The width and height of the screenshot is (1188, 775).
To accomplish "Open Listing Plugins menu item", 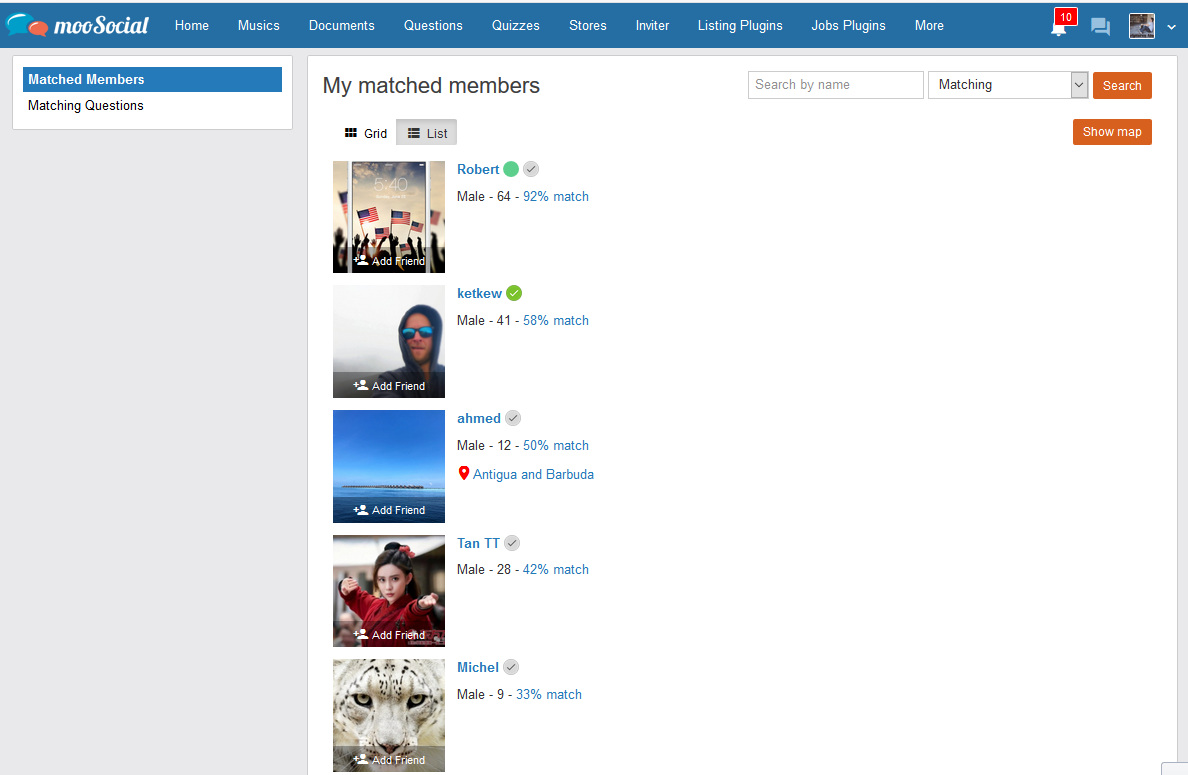I will coord(739,25).
